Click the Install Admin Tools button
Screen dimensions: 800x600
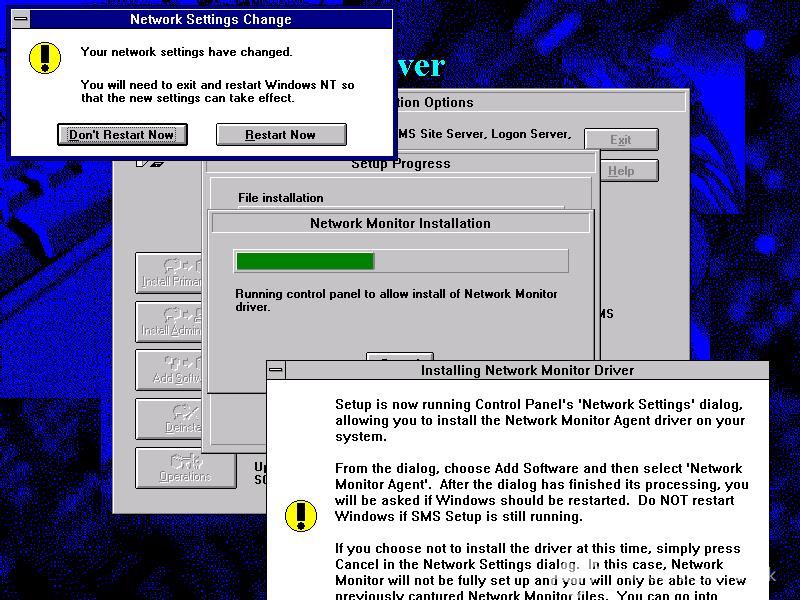169,322
